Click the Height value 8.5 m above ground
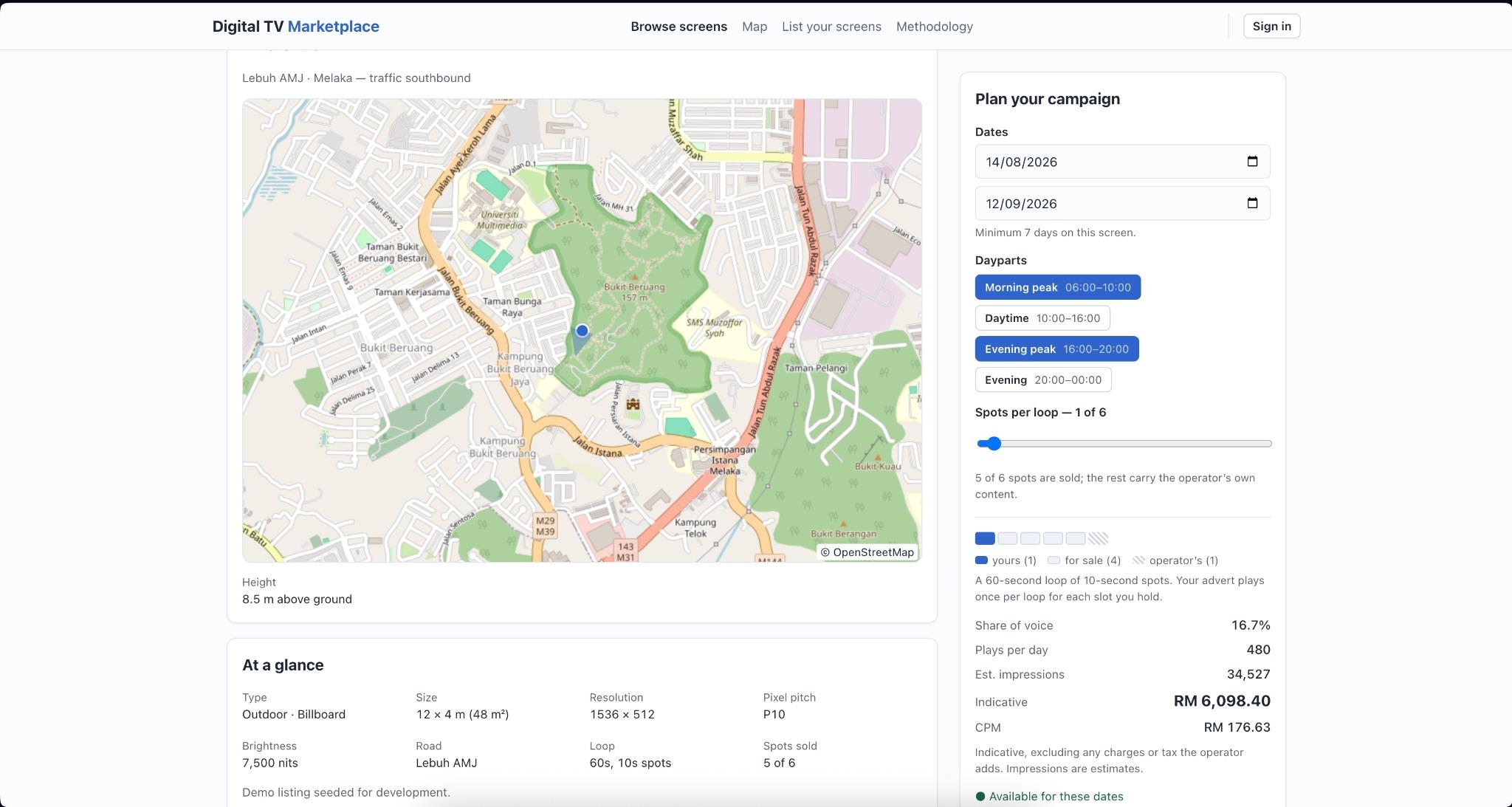1512x807 pixels. coord(297,599)
